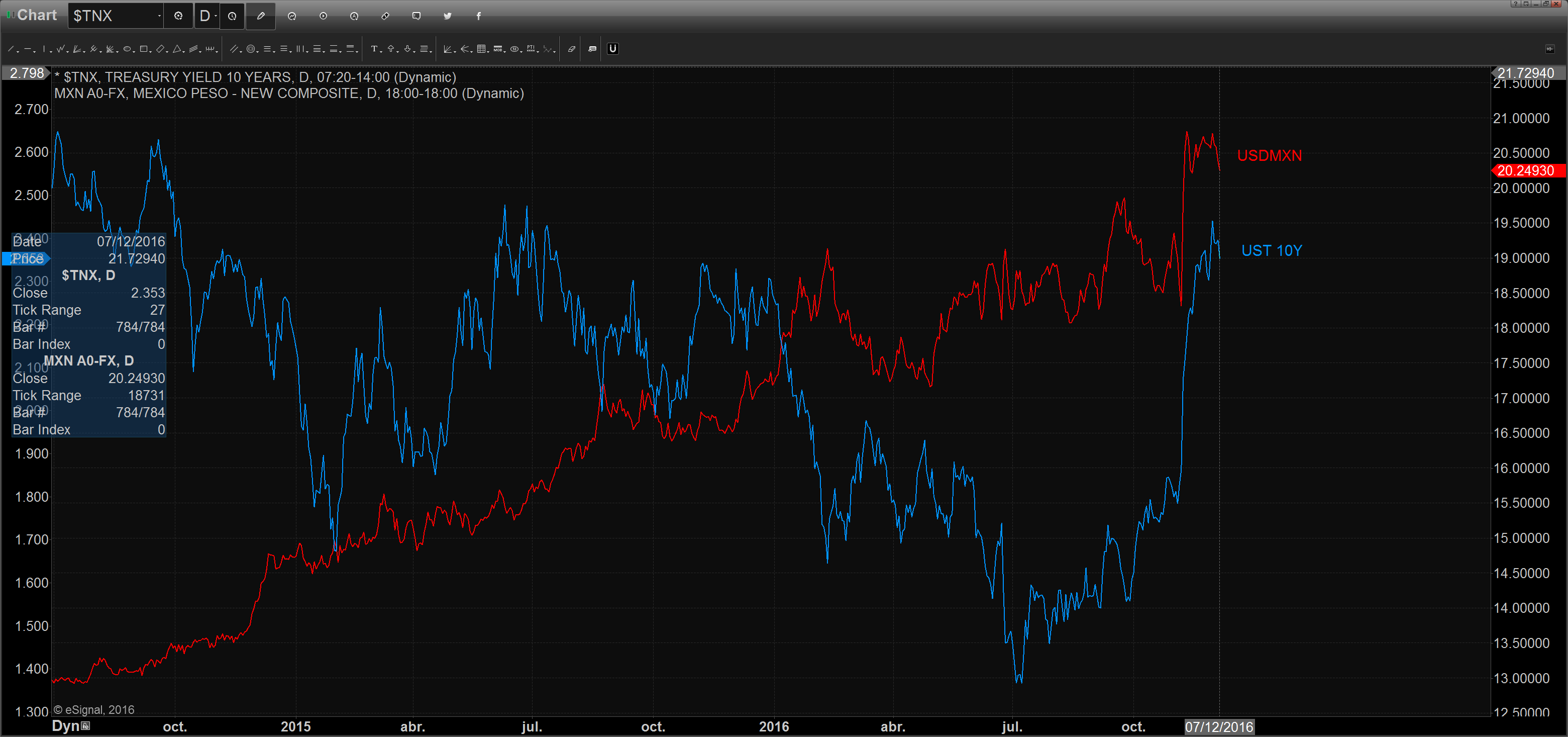Open the chart options icon at toolbar right
The height and width of the screenshot is (737, 1568).
point(1550,49)
